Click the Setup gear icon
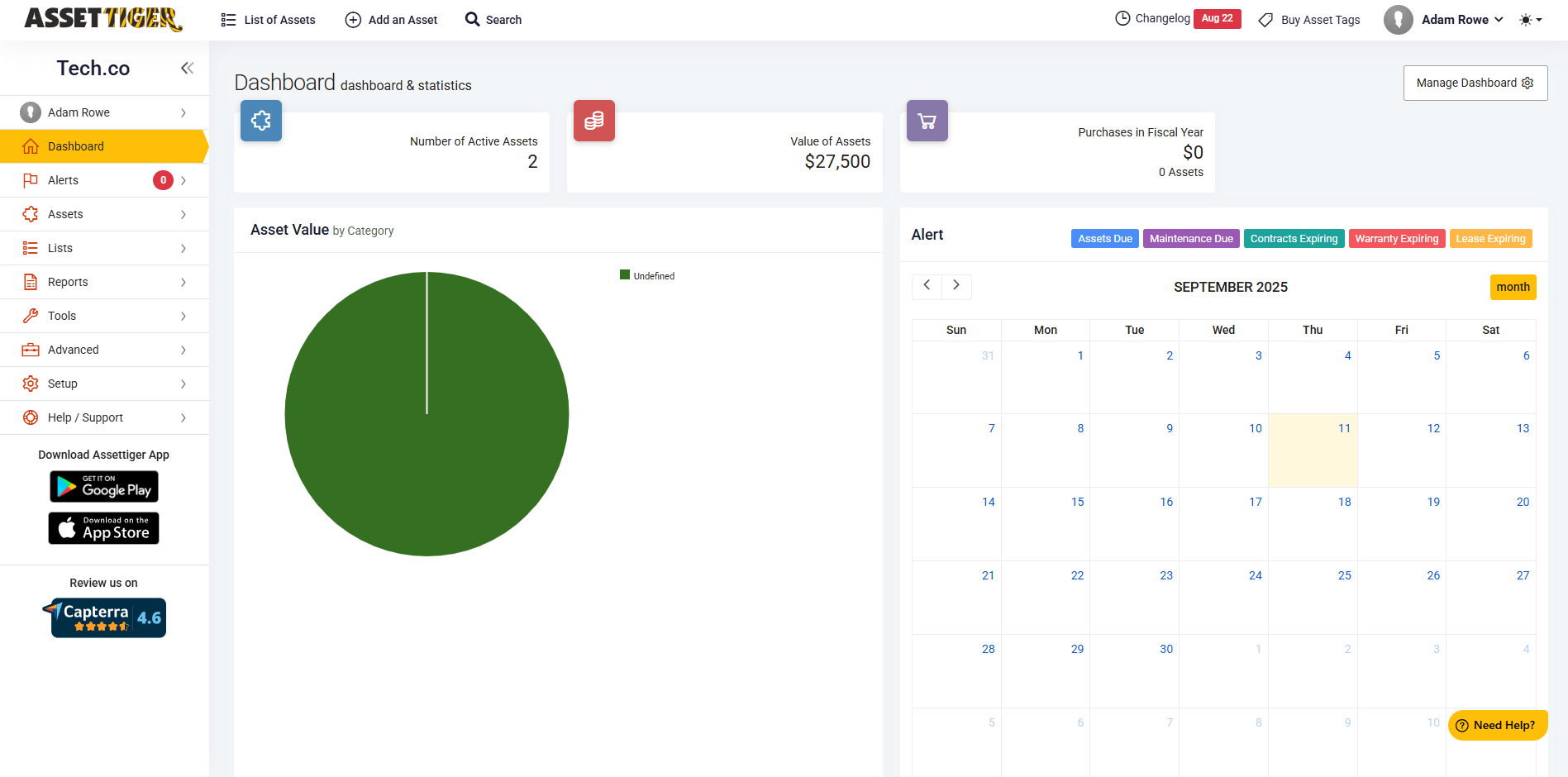 [31, 384]
